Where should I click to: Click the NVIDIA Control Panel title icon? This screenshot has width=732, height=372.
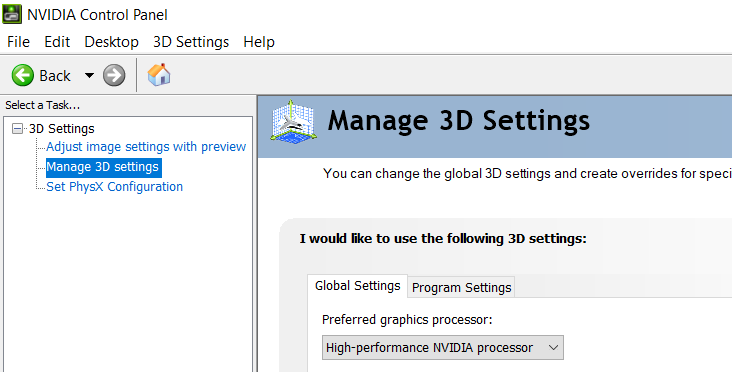click(x=12, y=14)
